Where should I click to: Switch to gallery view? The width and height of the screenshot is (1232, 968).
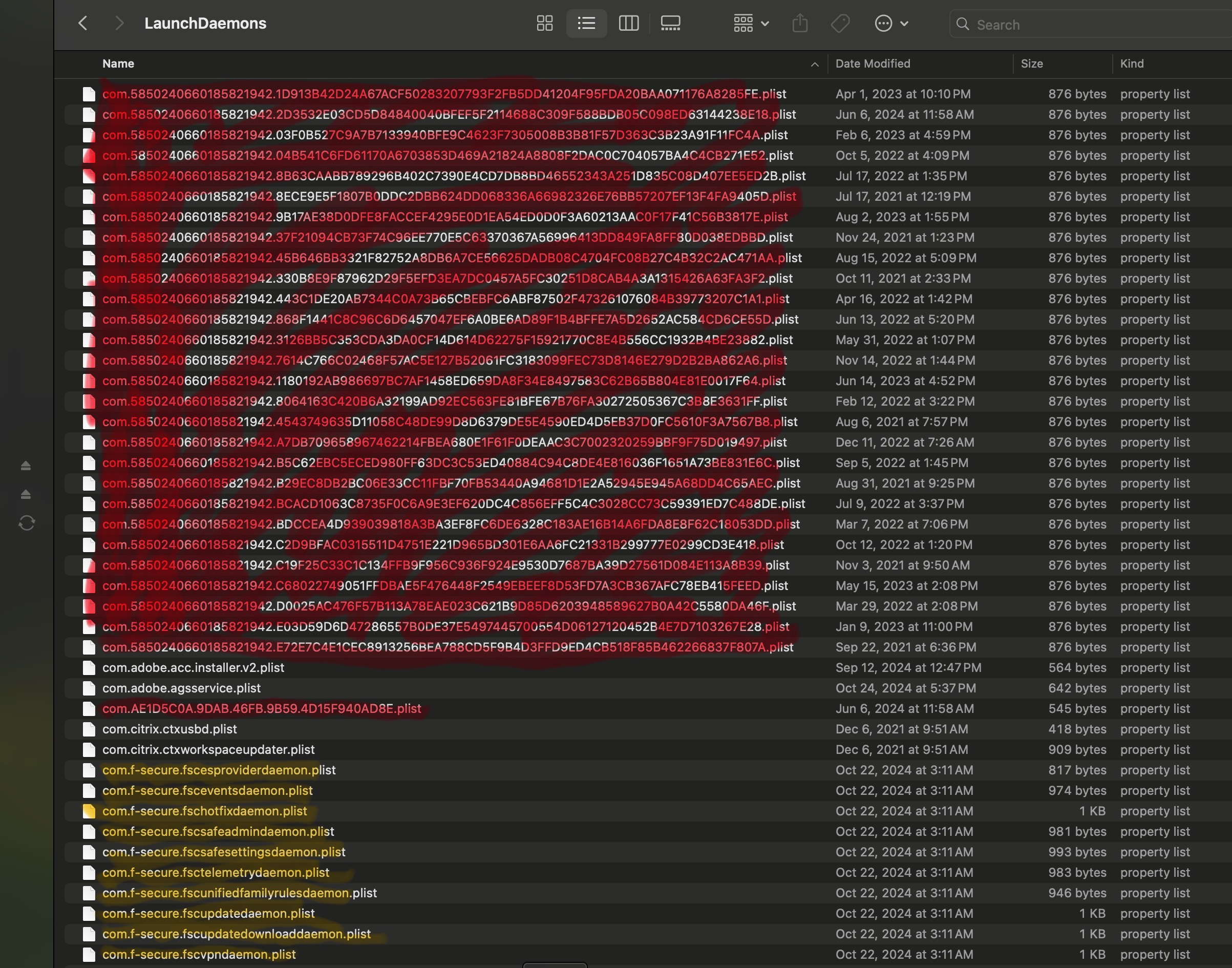(670, 23)
